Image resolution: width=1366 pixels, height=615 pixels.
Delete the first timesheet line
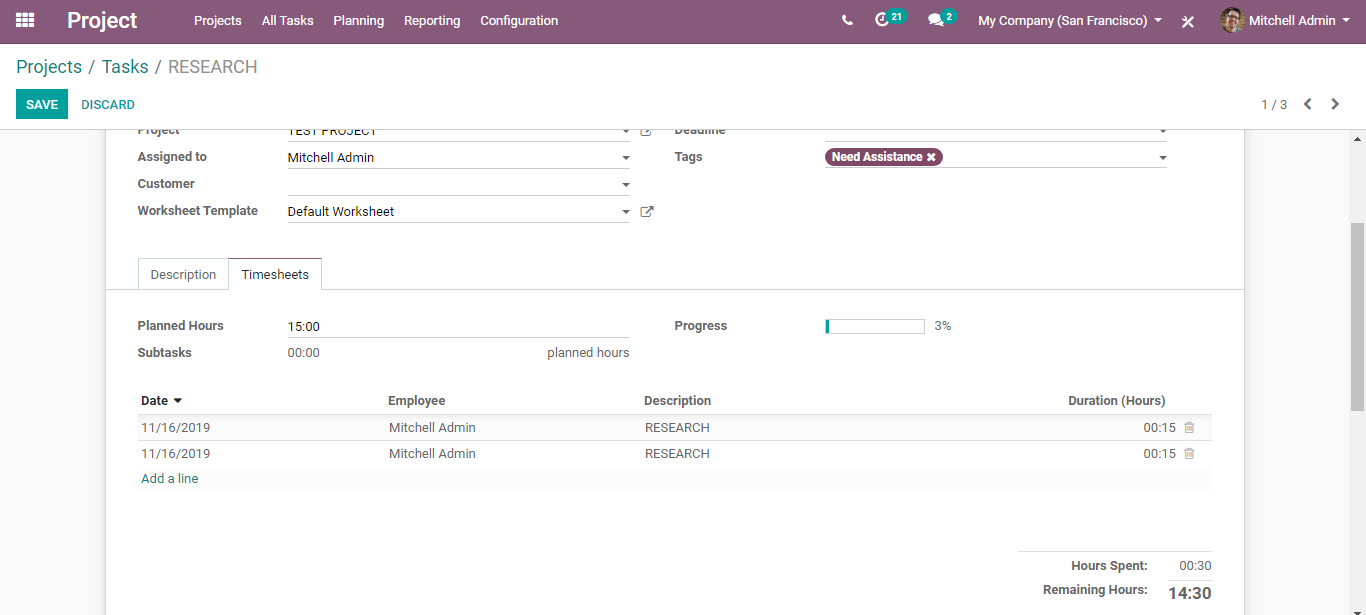pyautogui.click(x=1189, y=428)
